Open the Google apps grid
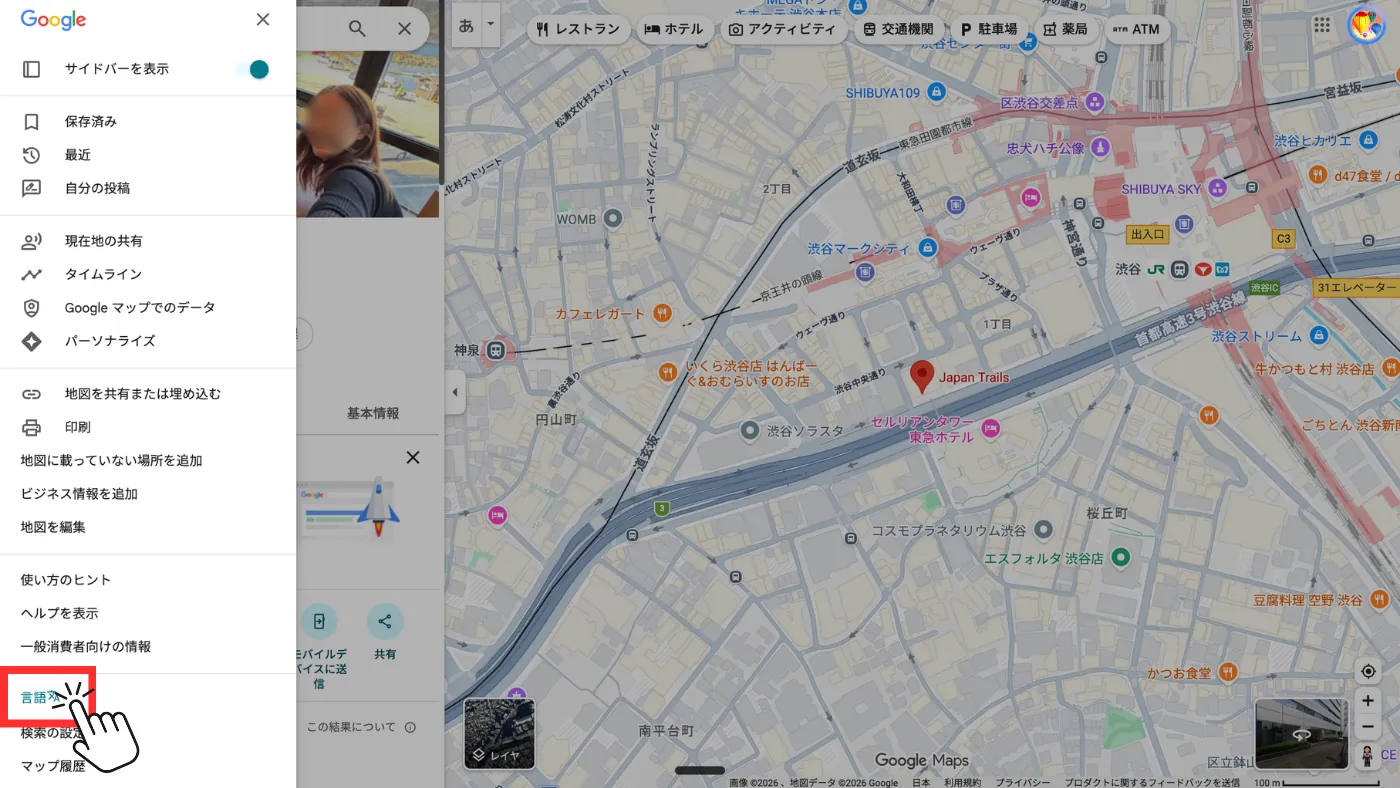Image resolution: width=1400 pixels, height=788 pixels. click(1322, 25)
